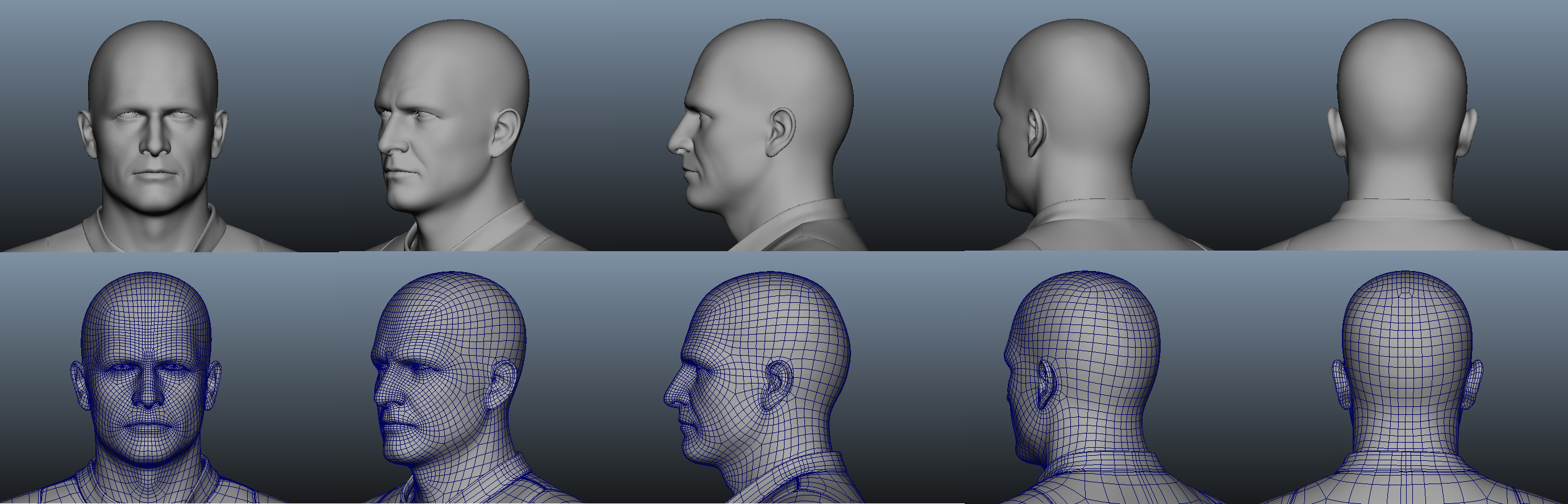Select the shaded three-quarter front head render
Image resolution: width=1568 pixels, height=504 pixels.
coord(469,134)
